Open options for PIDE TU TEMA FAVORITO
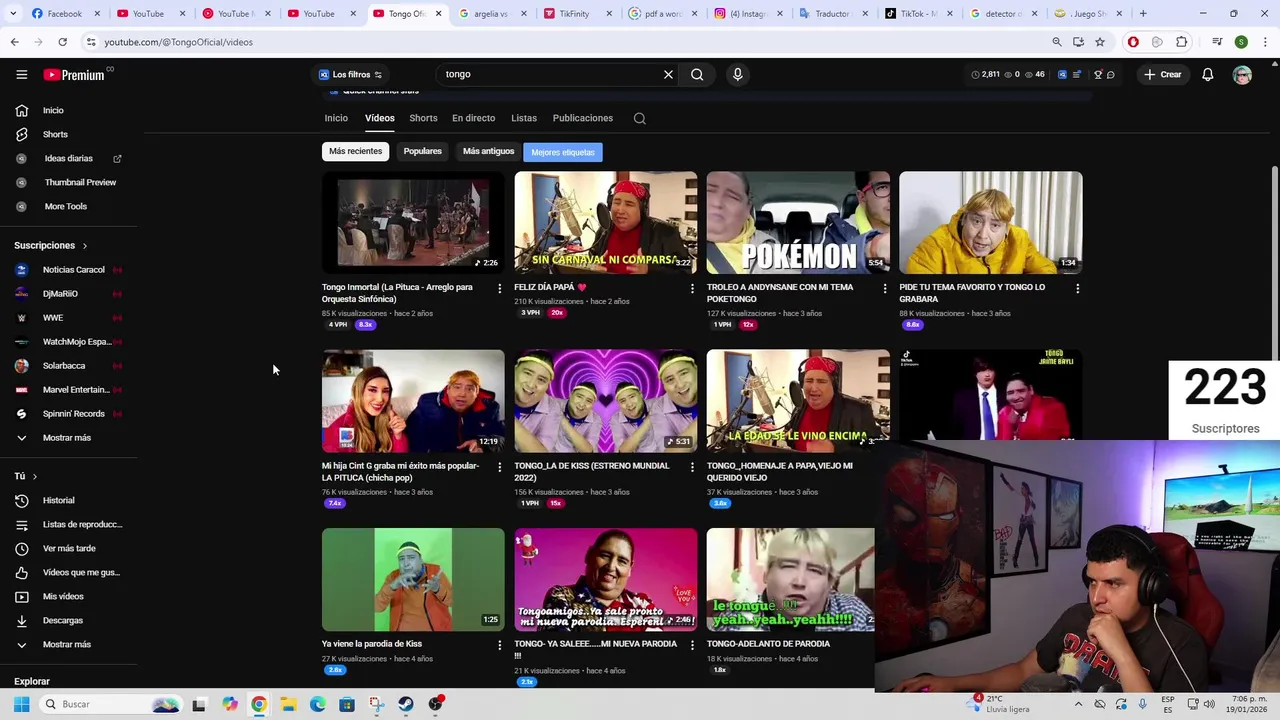Image resolution: width=1280 pixels, height=720 pixels. [x=1077, y=288]
